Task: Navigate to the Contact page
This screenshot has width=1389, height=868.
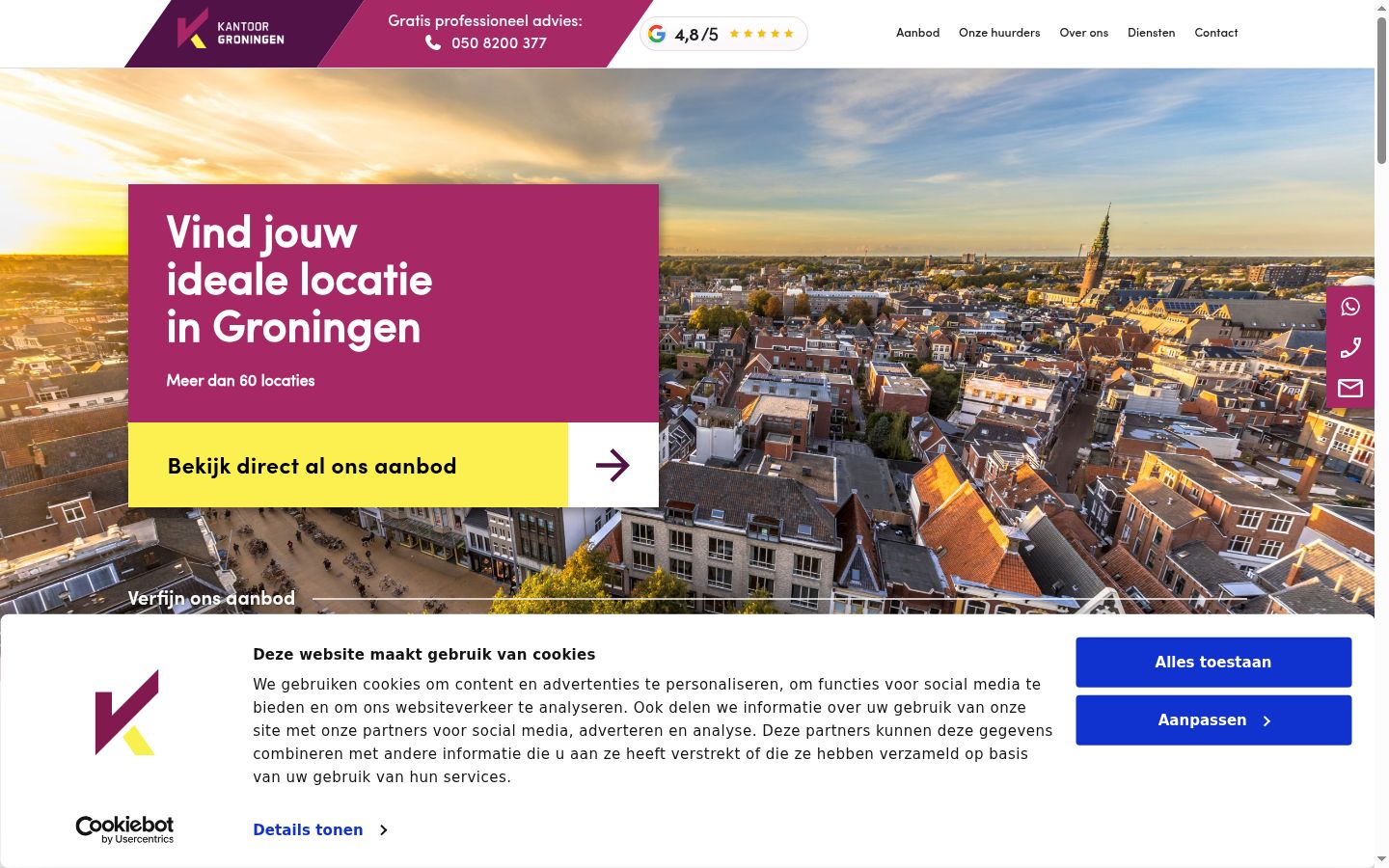Action: pos(1215,33)
